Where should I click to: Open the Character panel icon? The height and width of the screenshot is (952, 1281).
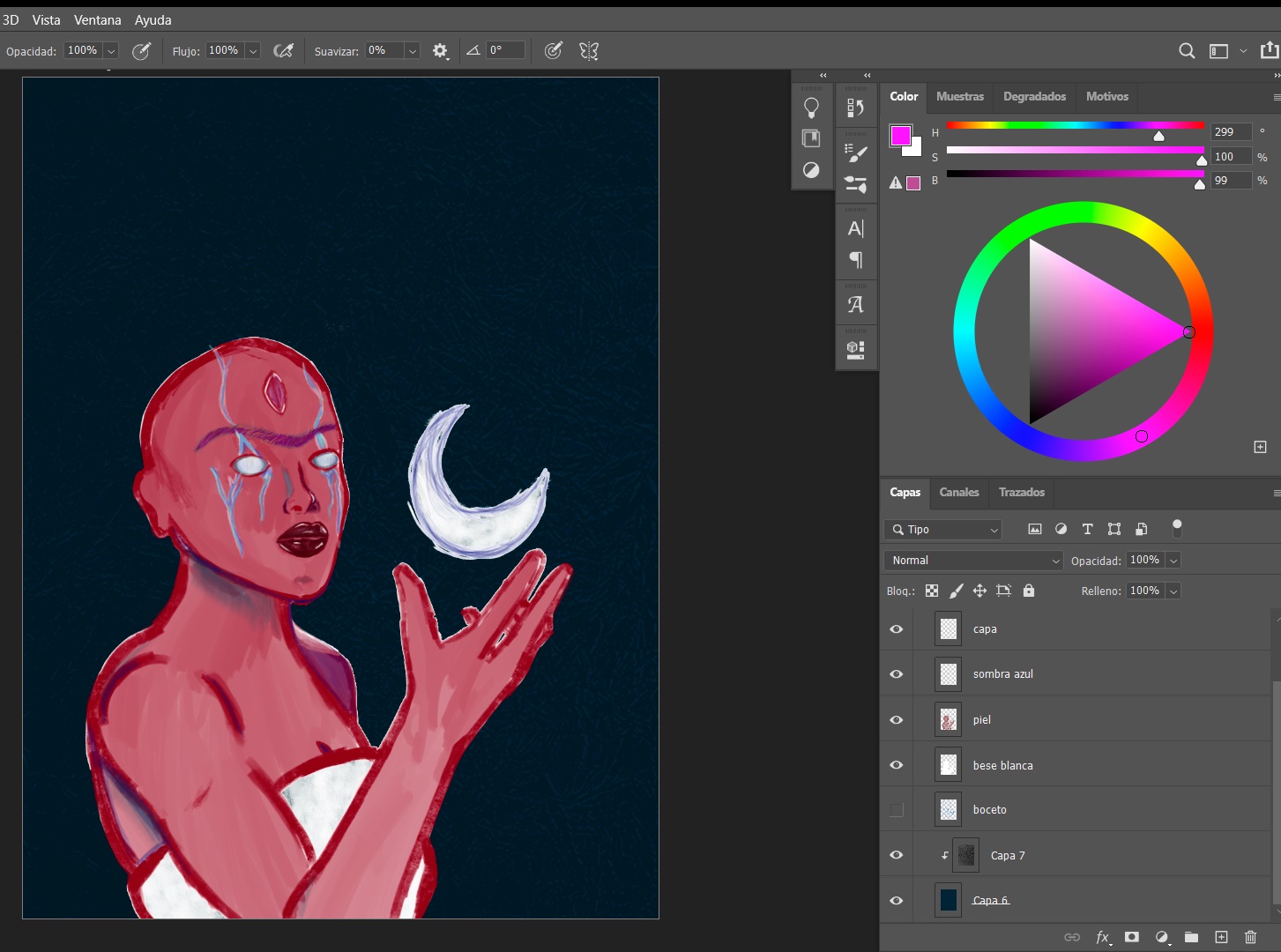[855, 228]
